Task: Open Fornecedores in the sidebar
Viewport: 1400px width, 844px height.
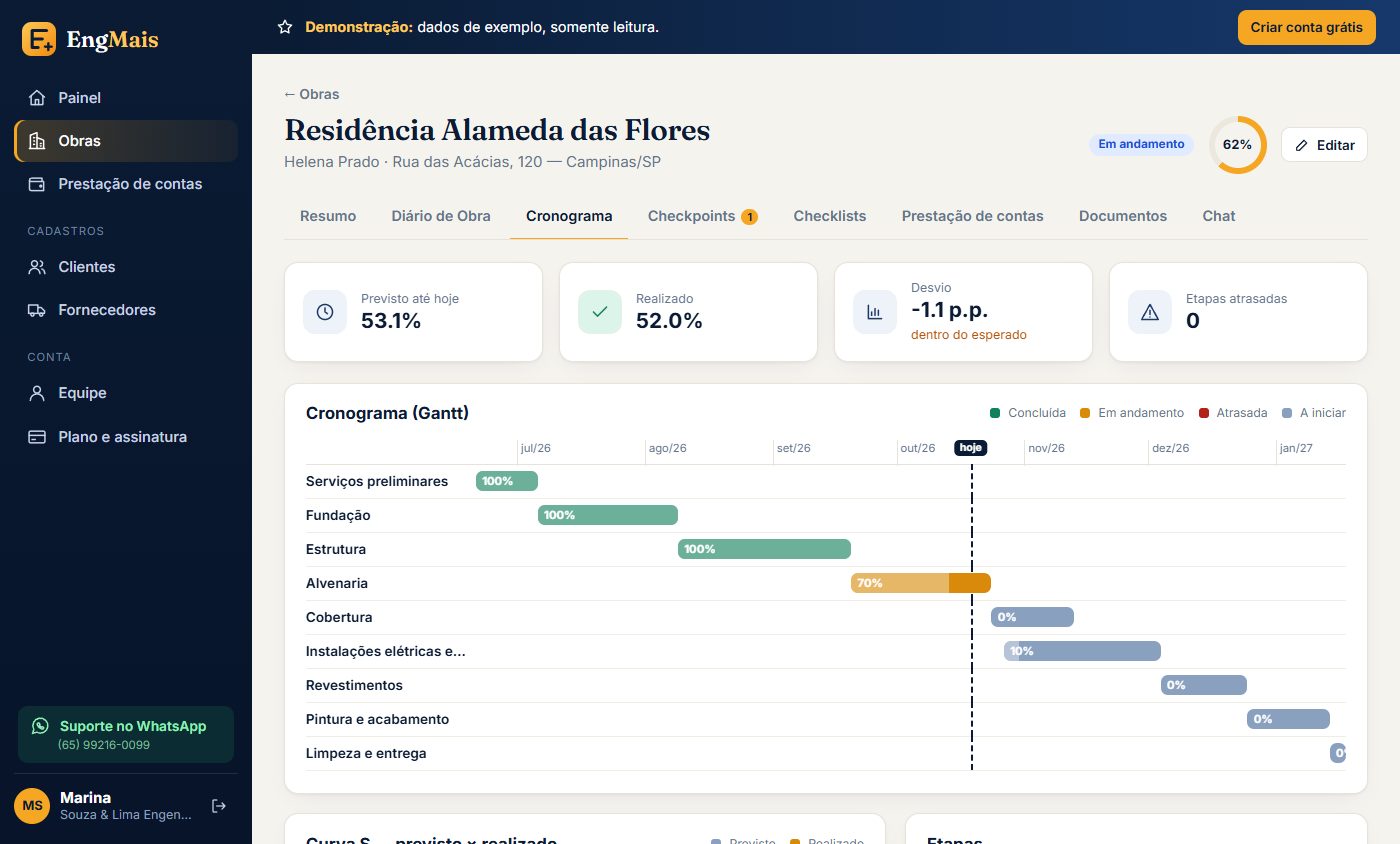Action: click(x=126, y=310)
